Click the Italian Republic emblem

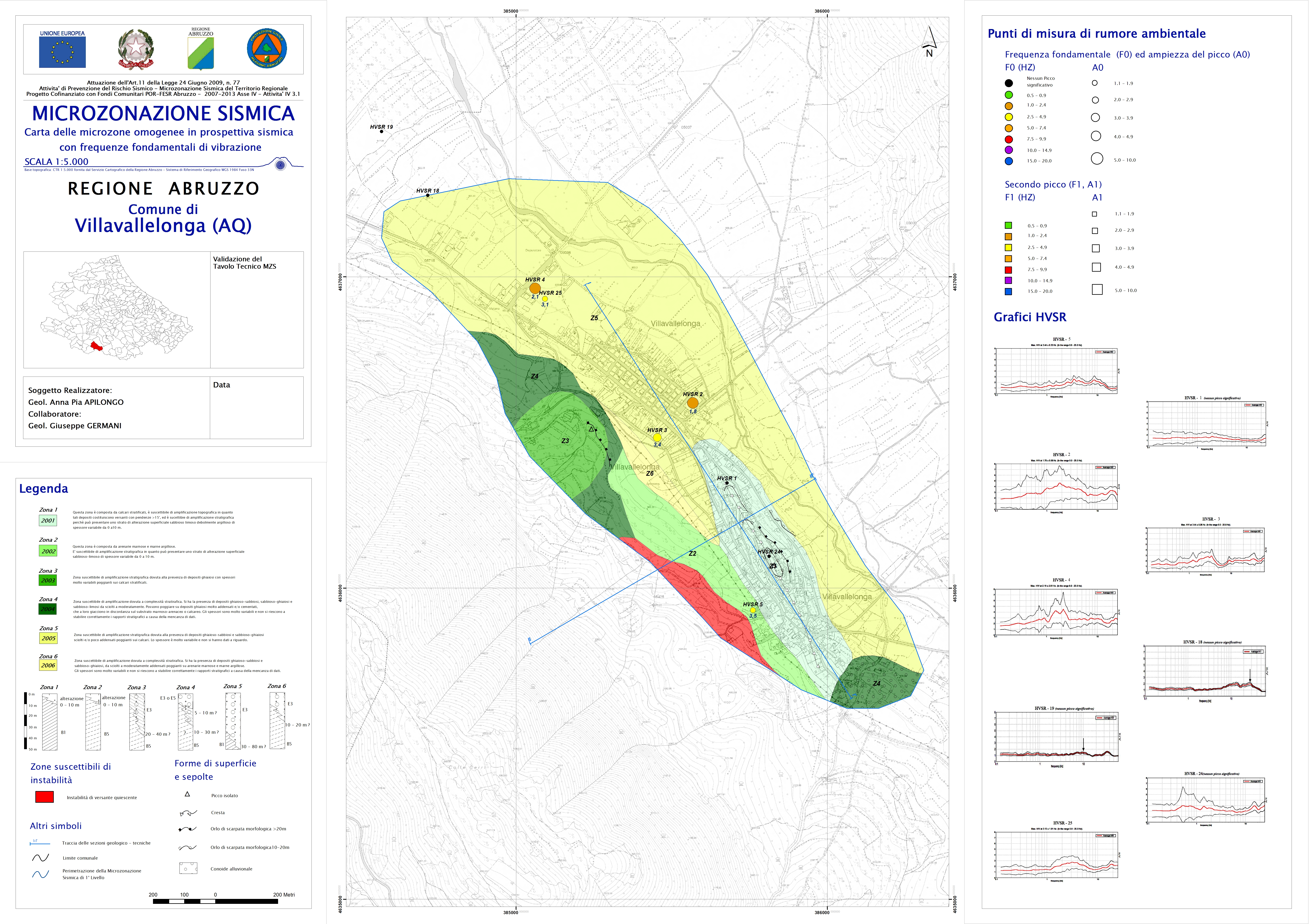click(136, 50)
